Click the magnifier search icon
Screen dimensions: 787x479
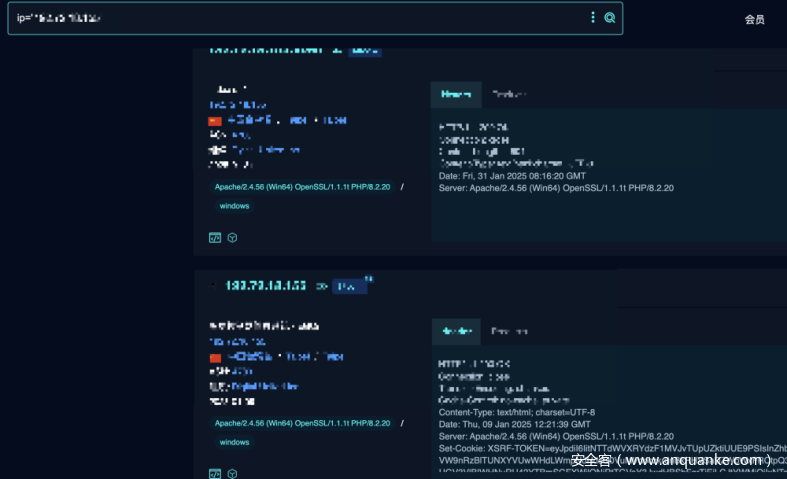tap(610, 18)
